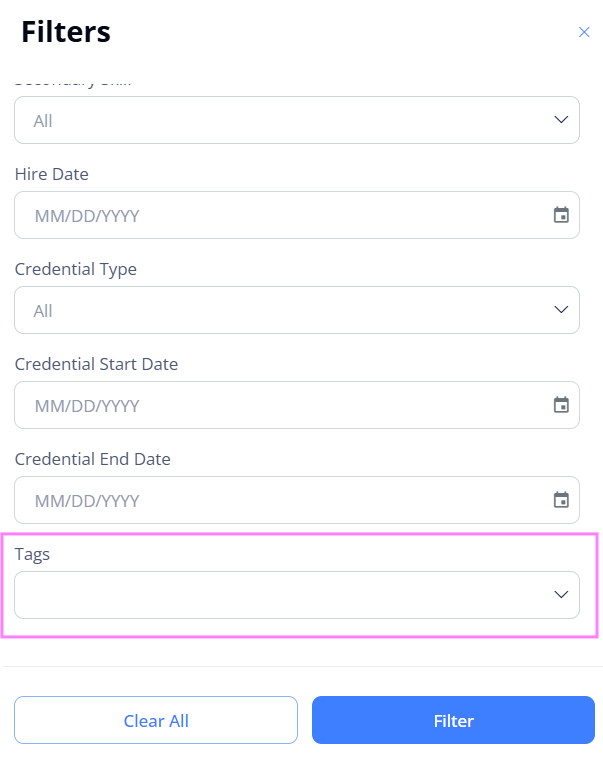Open the Credential End Date calendar icon
Image resolution: width=603 pixels, height=759 pixels.
561,500
